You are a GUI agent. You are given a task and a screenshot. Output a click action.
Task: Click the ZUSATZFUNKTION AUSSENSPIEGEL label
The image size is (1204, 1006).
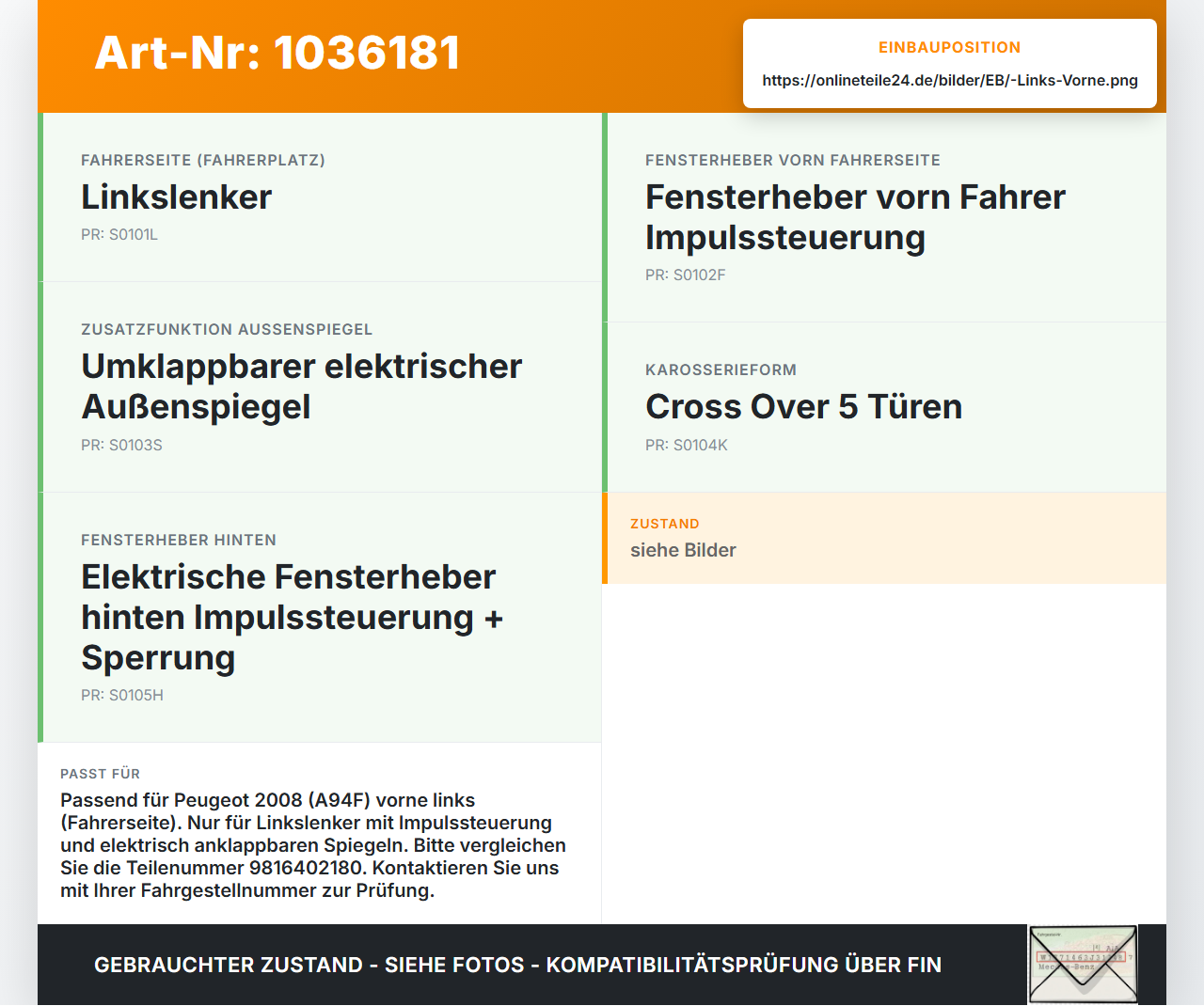[x=227, y=329]
